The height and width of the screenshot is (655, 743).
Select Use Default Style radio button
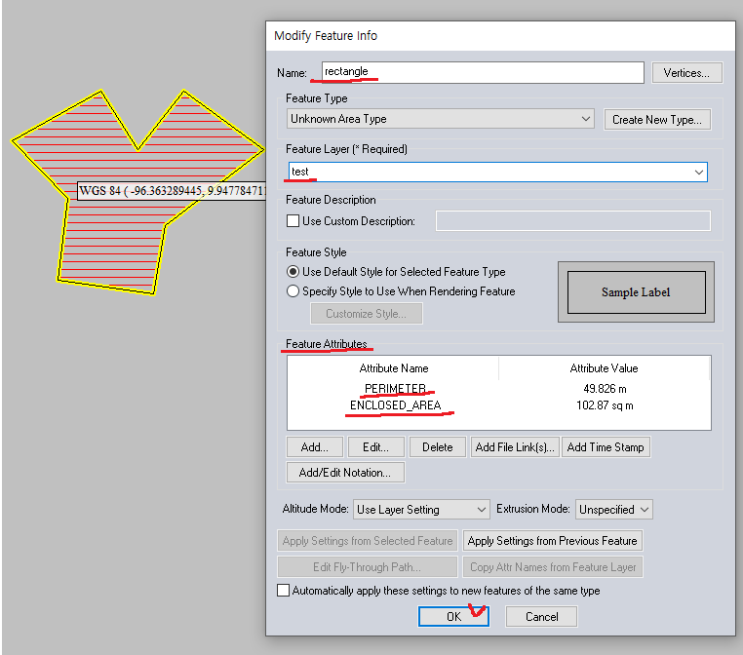(x=293, y=272)
